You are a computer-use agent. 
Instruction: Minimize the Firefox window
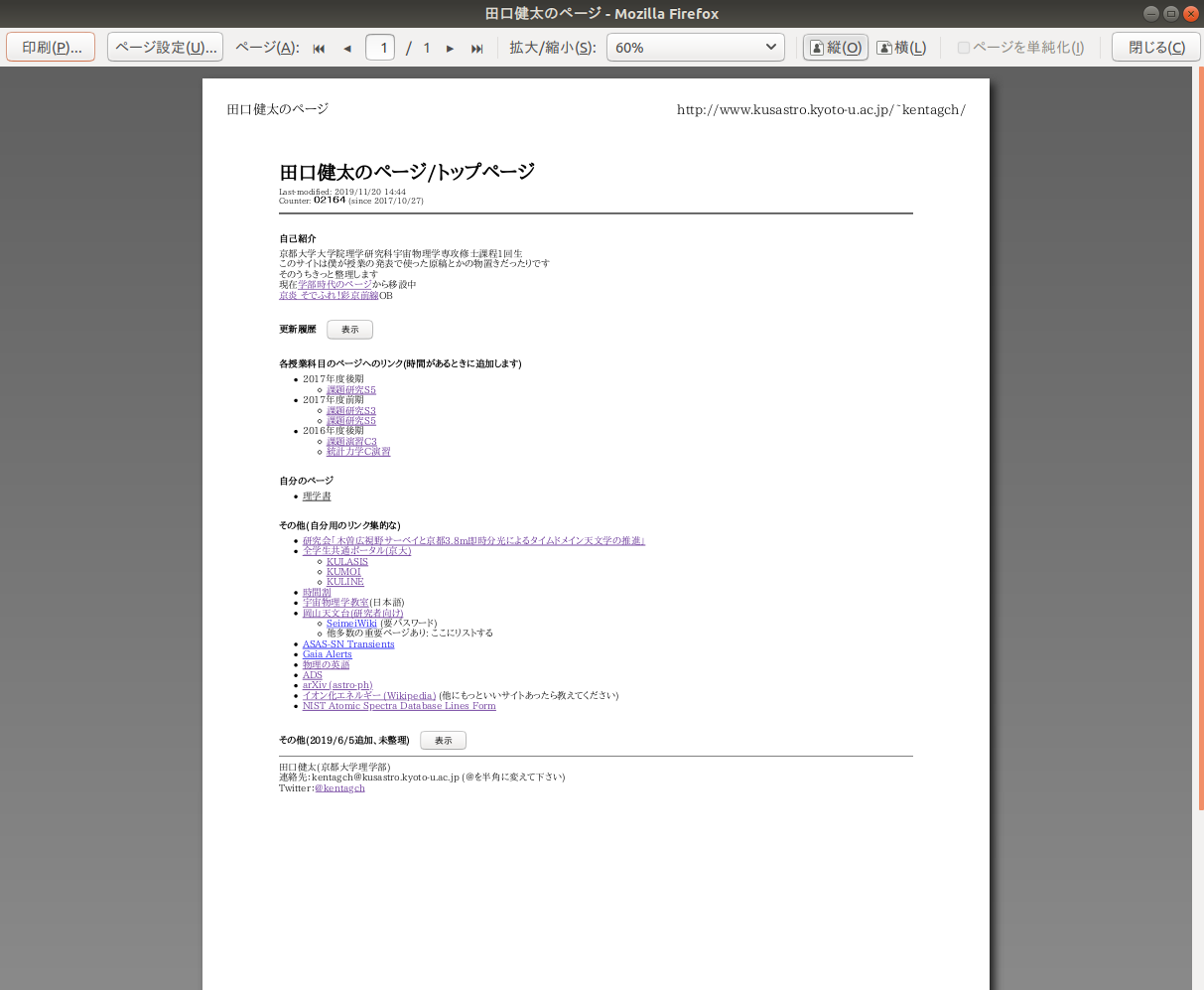(1150, 13)
